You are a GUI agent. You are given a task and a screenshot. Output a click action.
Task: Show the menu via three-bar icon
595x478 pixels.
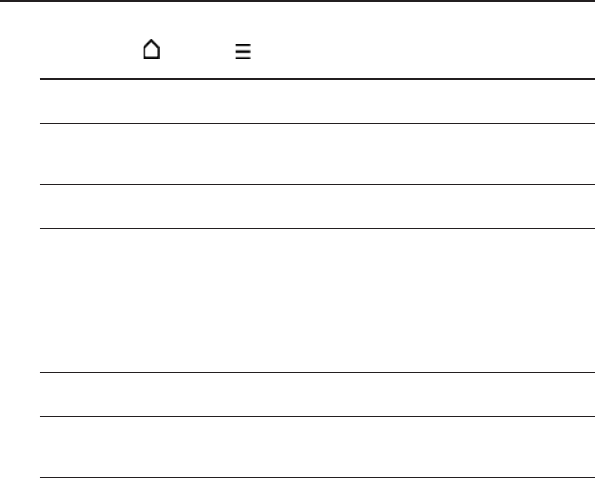pos(243,51)
